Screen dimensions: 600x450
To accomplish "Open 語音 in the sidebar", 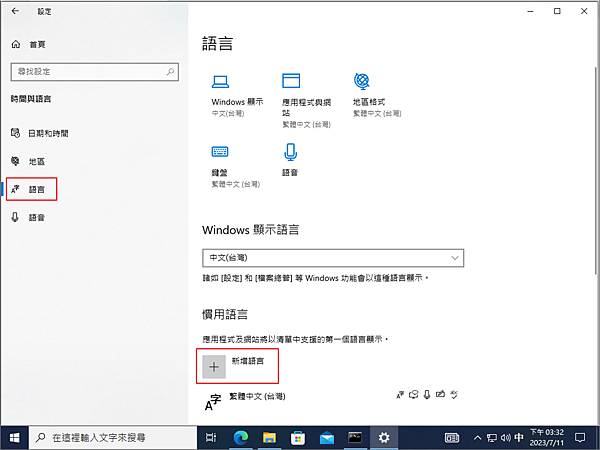I will pyautogui.click(x=28, y=217).
